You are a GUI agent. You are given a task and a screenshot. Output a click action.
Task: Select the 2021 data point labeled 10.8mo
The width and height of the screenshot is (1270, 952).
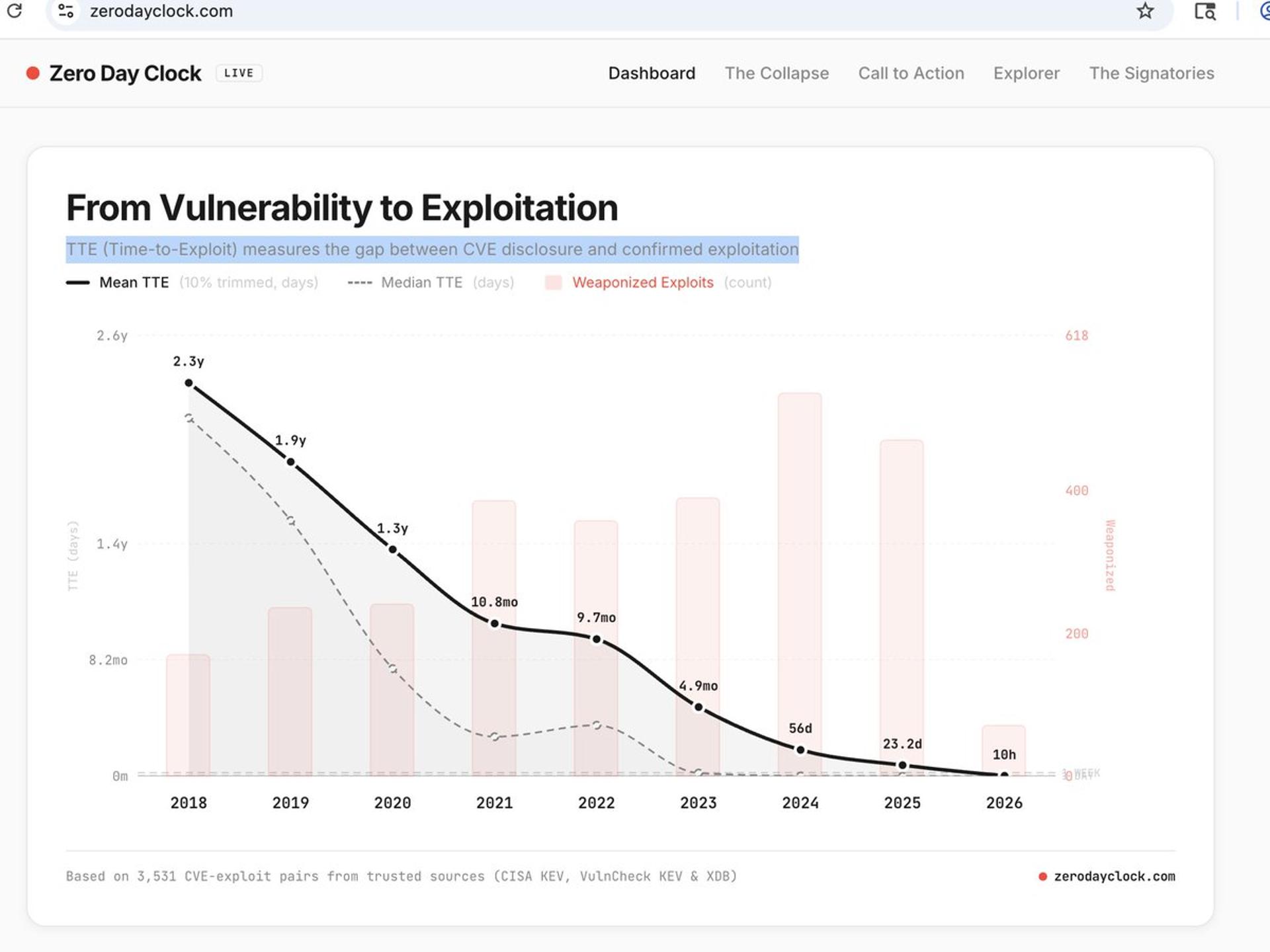click(495, 623)
